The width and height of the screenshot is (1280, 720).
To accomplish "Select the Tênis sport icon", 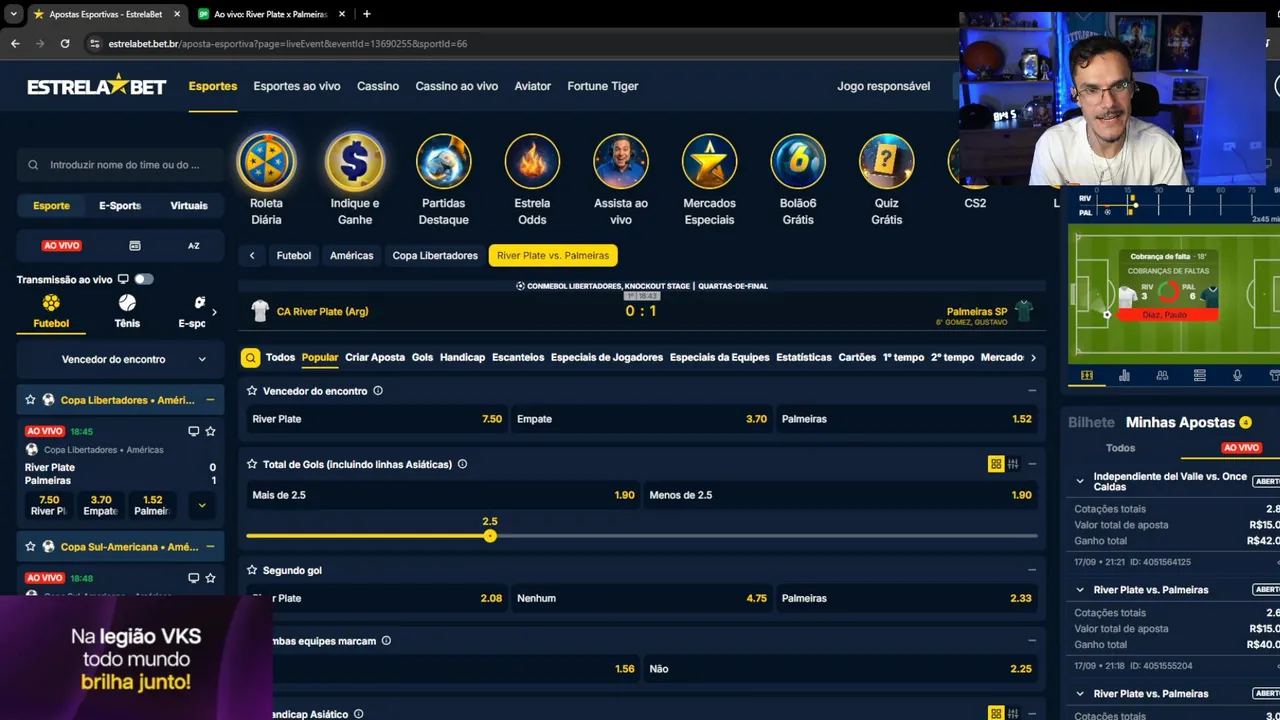I will click(x=127, y=303).
